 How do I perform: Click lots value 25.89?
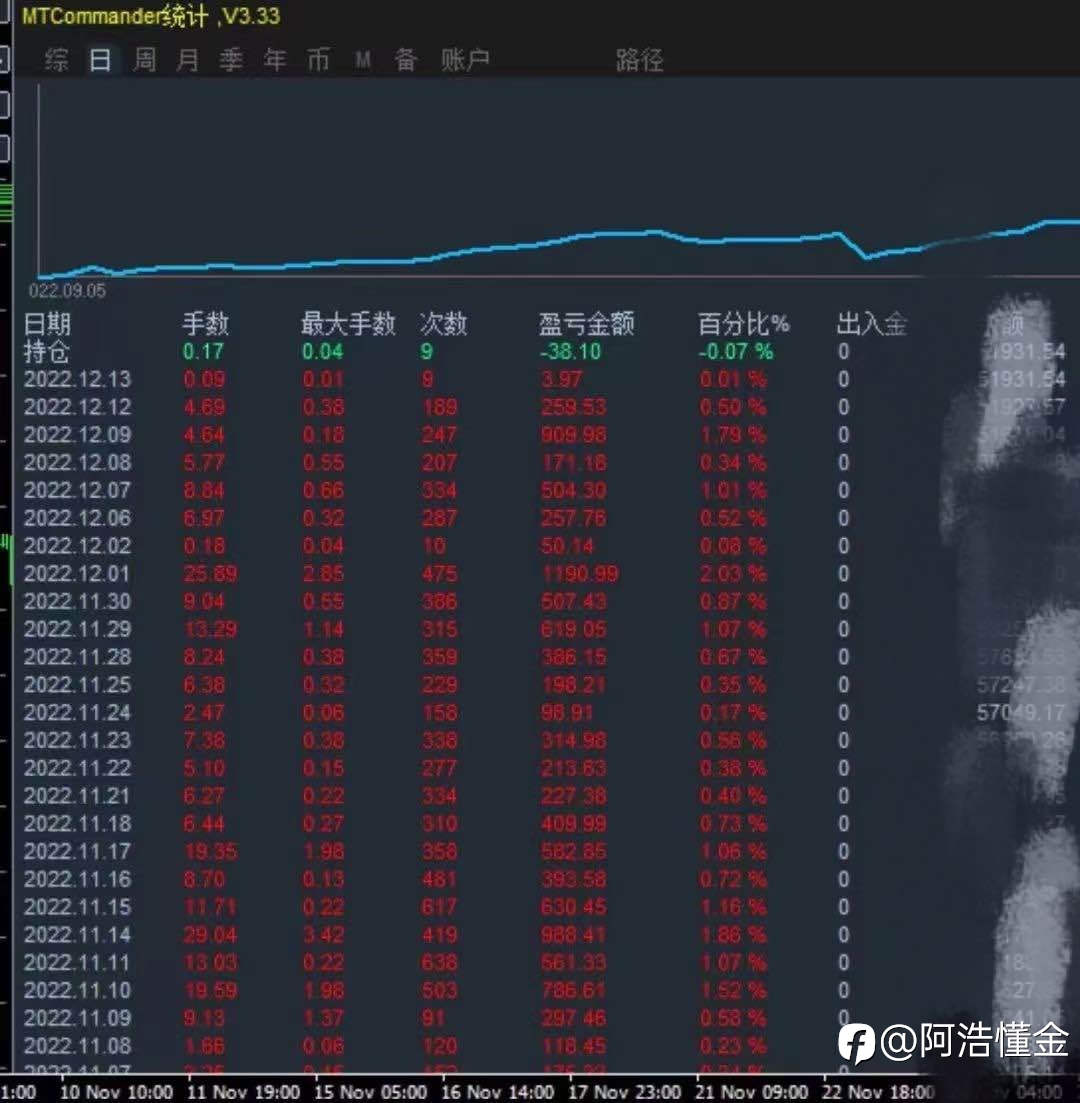click(210, 573)
